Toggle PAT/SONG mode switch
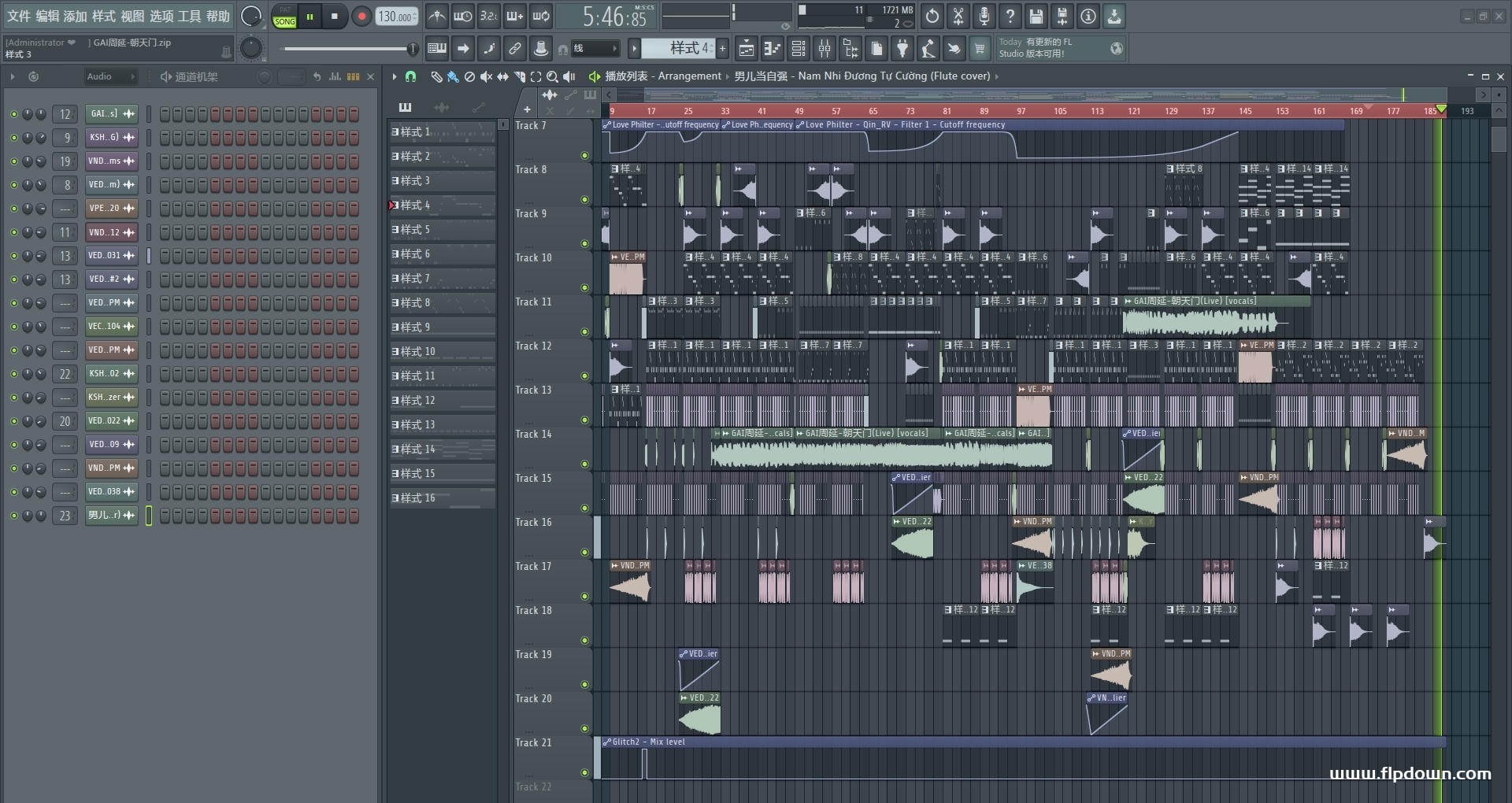The width and height of the screenshot is (1512, 803). click(284, 17)
